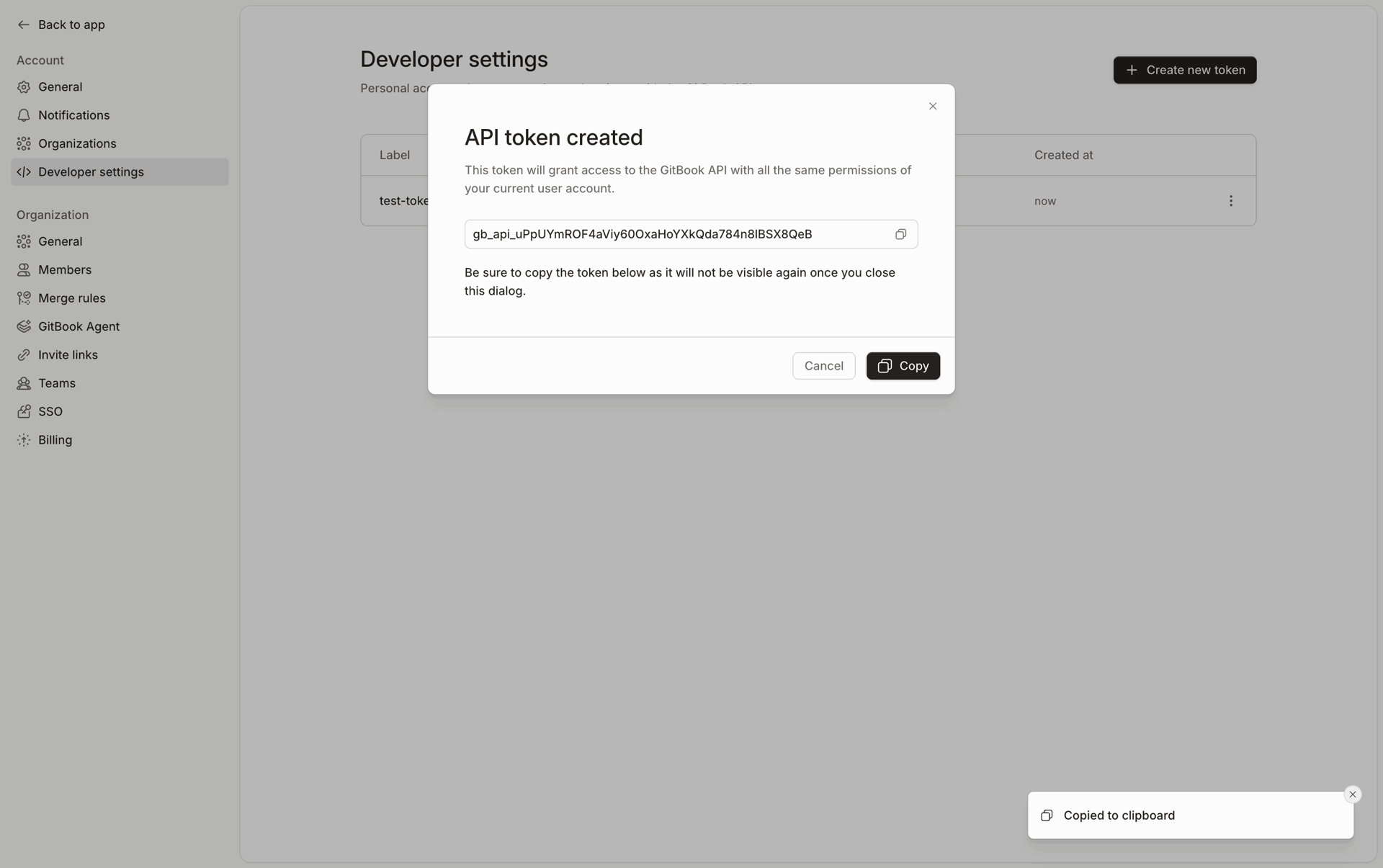Click the Notifications bell icon
This screenshot has width=1383, height=868.
coord(24,115)
